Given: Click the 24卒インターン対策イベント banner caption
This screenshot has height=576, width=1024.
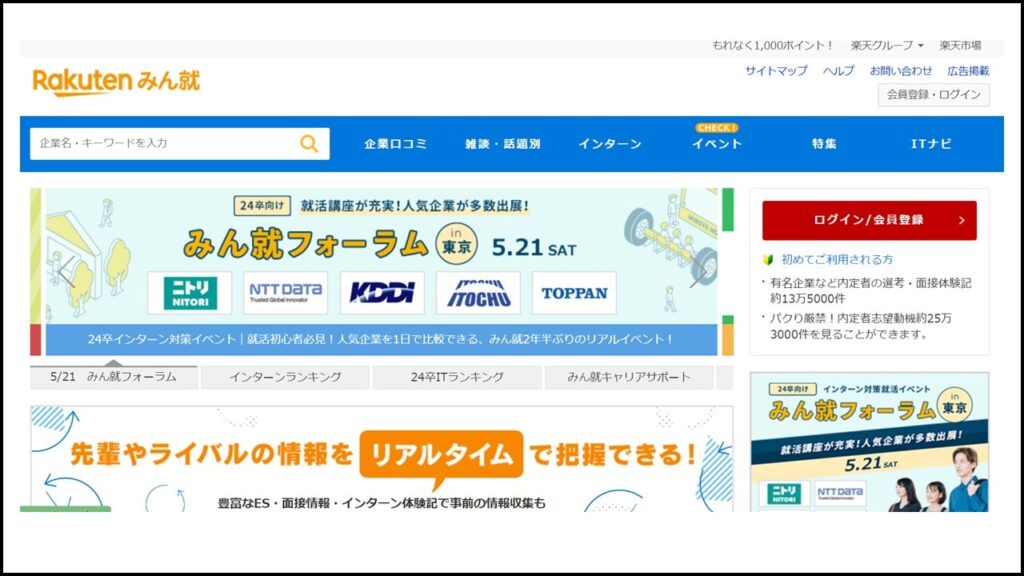Looking at the screenshot, I should [x=381, y=340].
